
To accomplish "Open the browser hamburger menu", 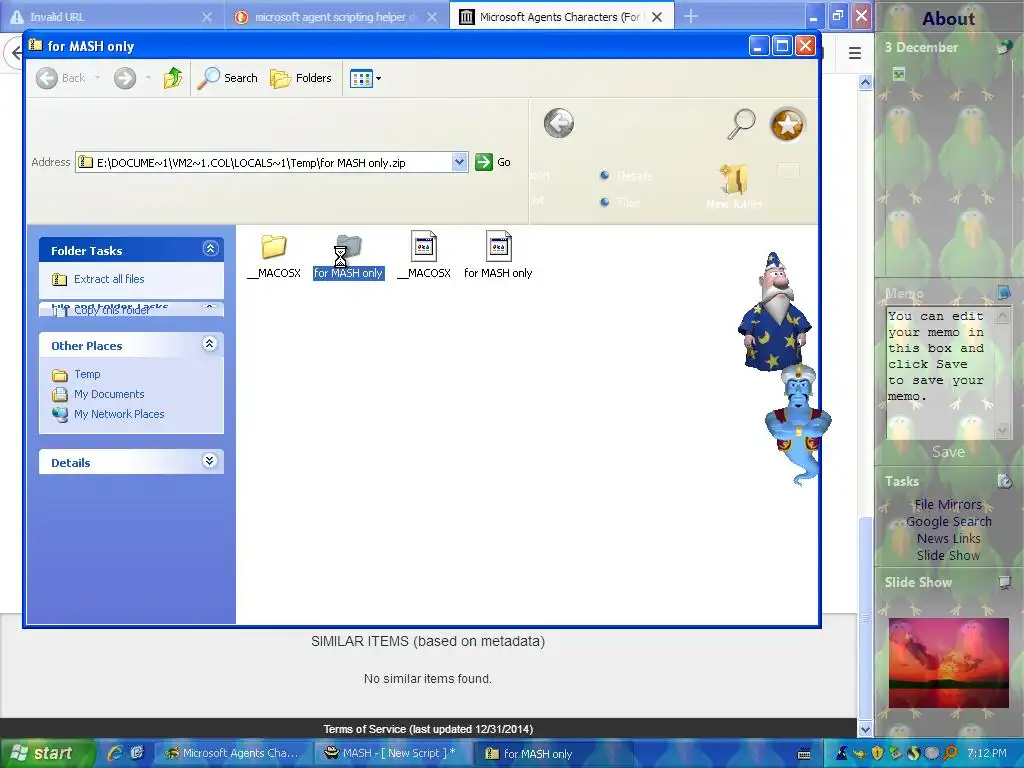I will pos(854,53).
